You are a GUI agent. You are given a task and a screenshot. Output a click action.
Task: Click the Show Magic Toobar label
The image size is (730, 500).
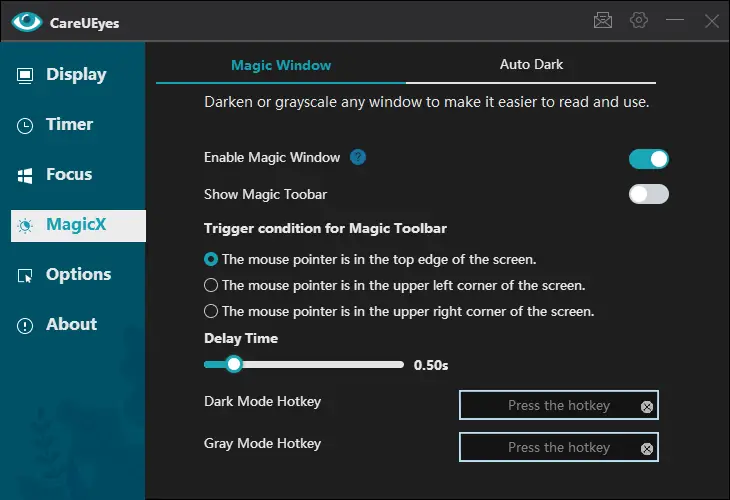(x=265, y=195)
